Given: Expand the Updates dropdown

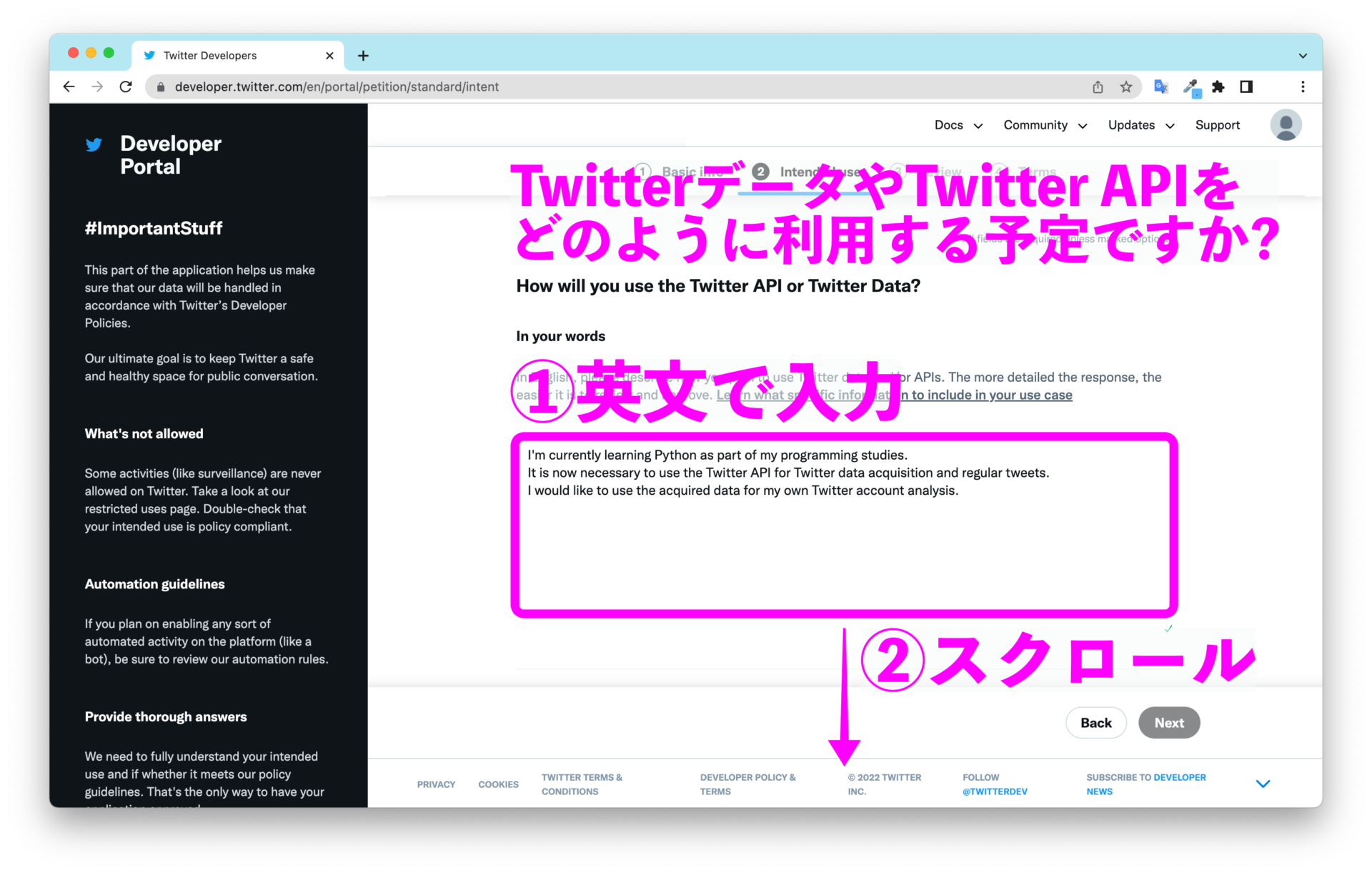Looking at the screenshot, I should point(1140,124).
